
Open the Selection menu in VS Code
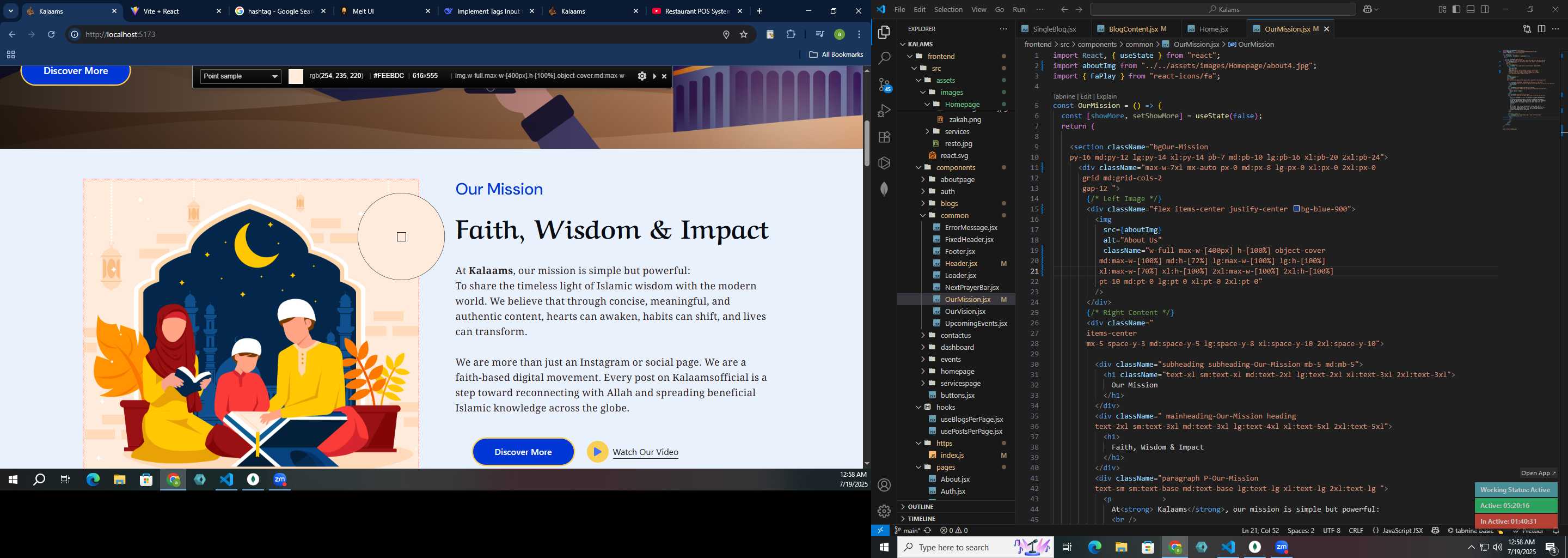click(x=948, y=9)
